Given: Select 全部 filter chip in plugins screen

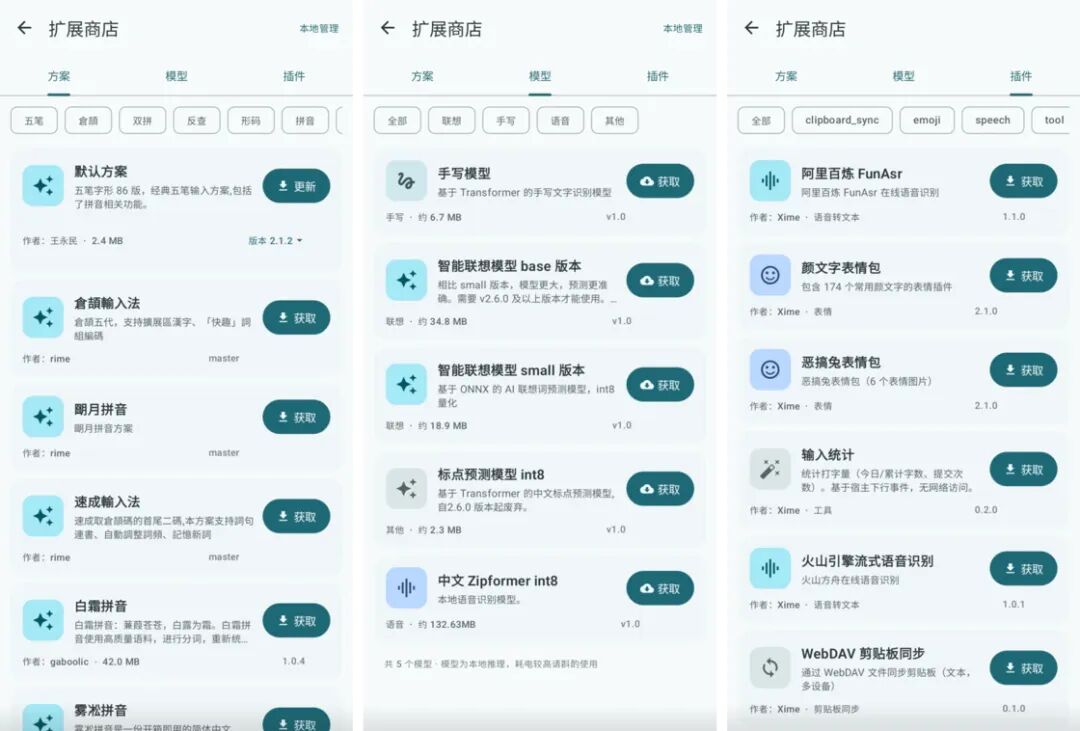Looking at the screenshot, I should (x=761, y=121).
